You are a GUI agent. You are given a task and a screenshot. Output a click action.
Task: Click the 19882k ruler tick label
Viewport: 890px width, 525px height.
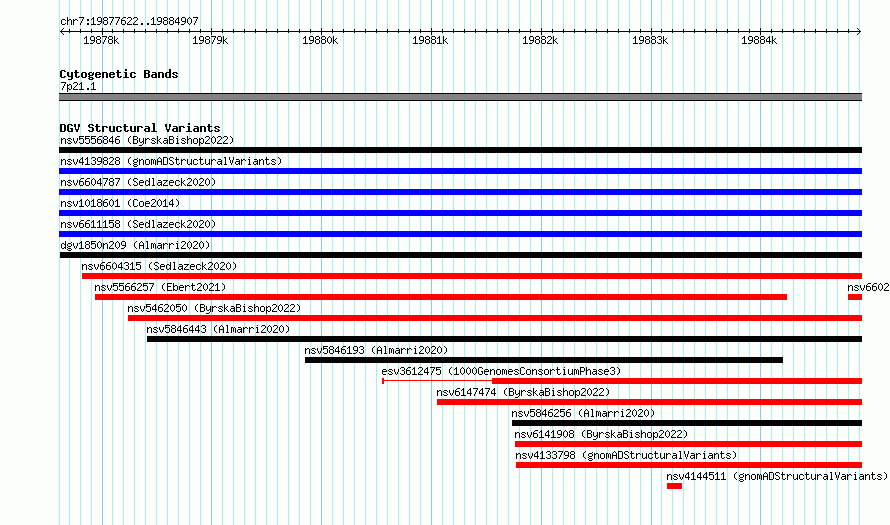(x=540, y=40)
